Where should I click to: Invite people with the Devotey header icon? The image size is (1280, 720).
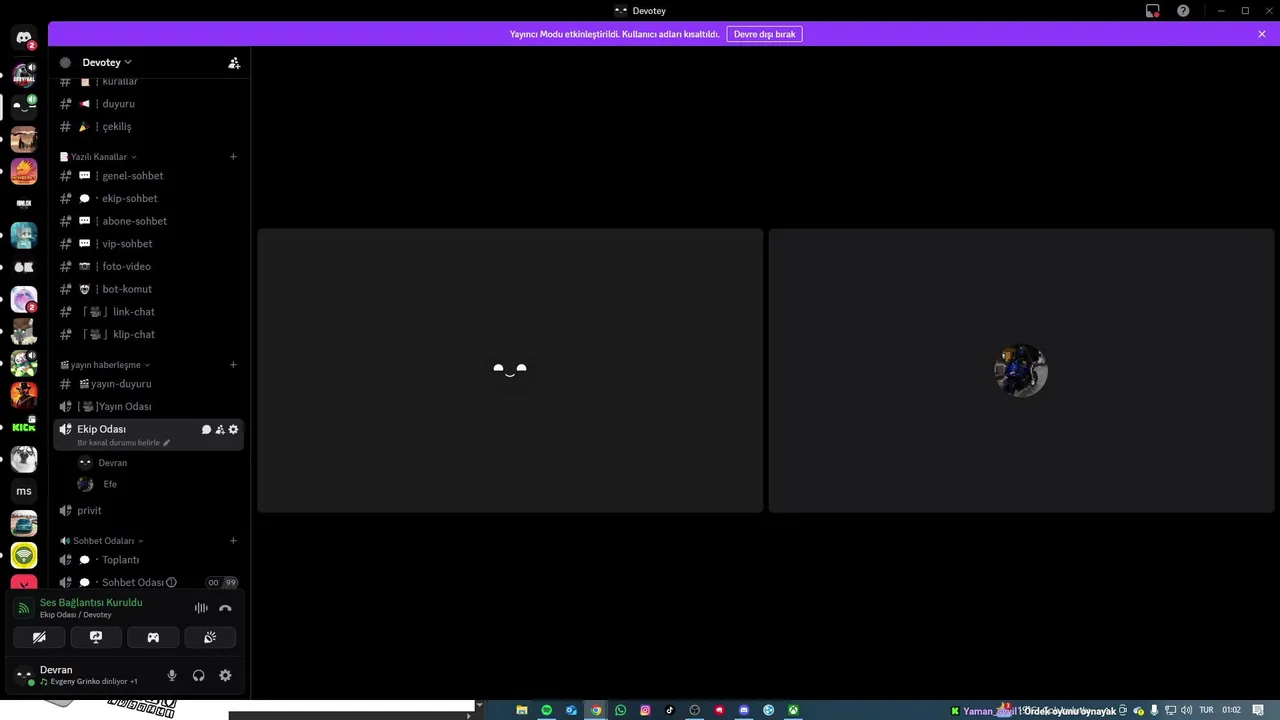pyautogui.click(x=234, y=62)
